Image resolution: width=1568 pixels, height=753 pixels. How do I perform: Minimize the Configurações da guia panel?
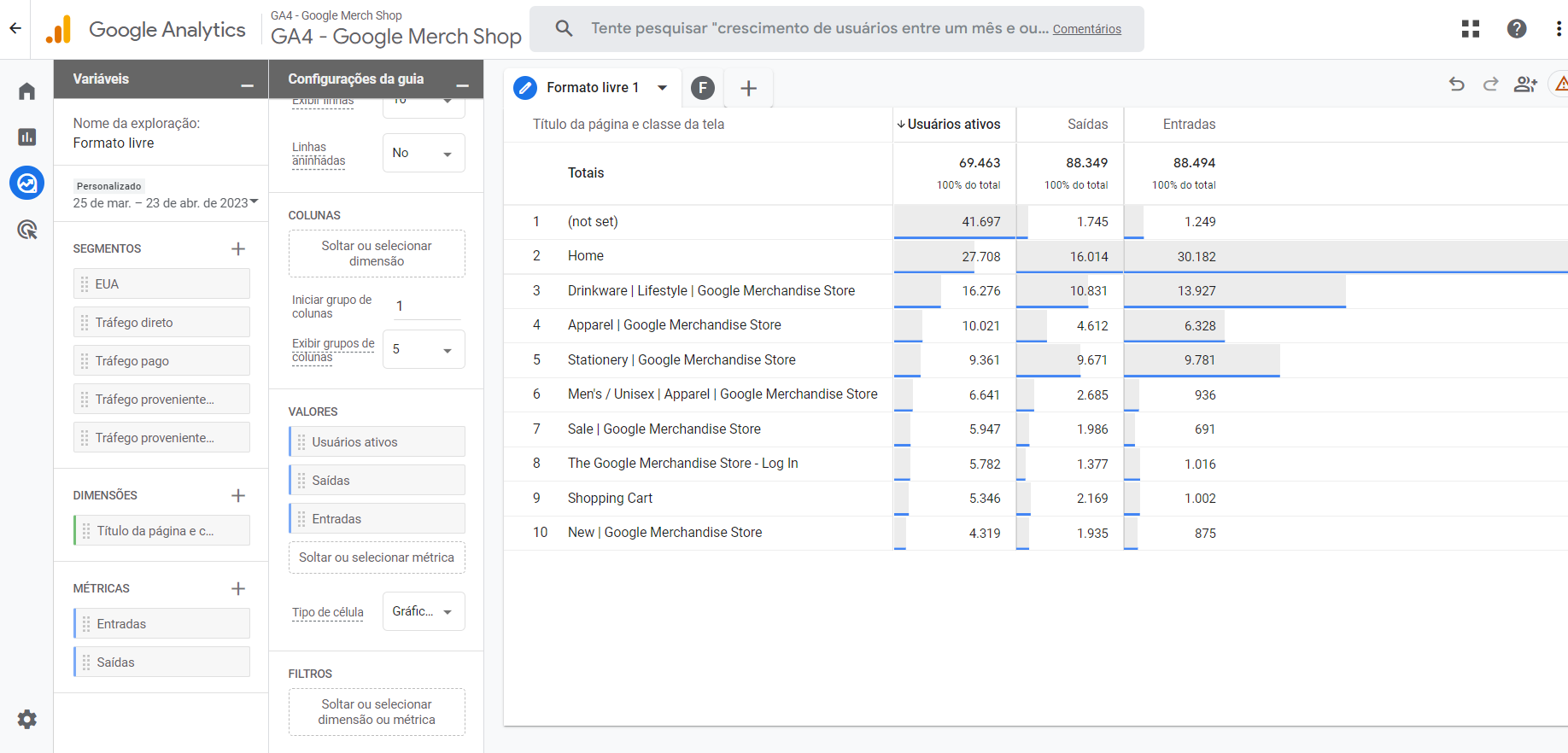(x=462, y=85)
